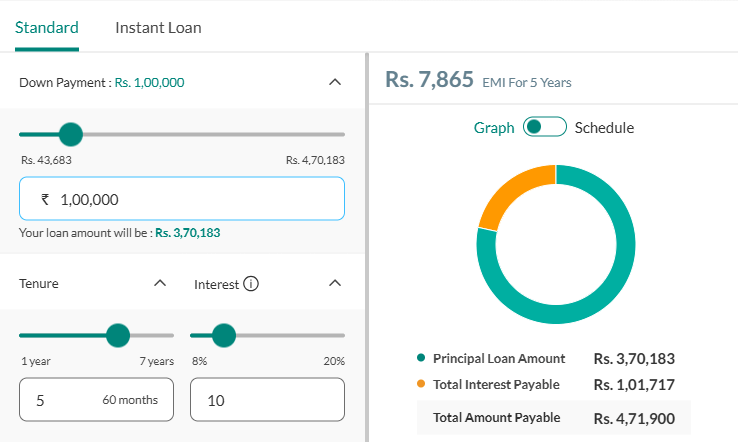This screenshot has width=738, height=442.
Task: Click the interest rate input field showing 10
Action: 267,400
